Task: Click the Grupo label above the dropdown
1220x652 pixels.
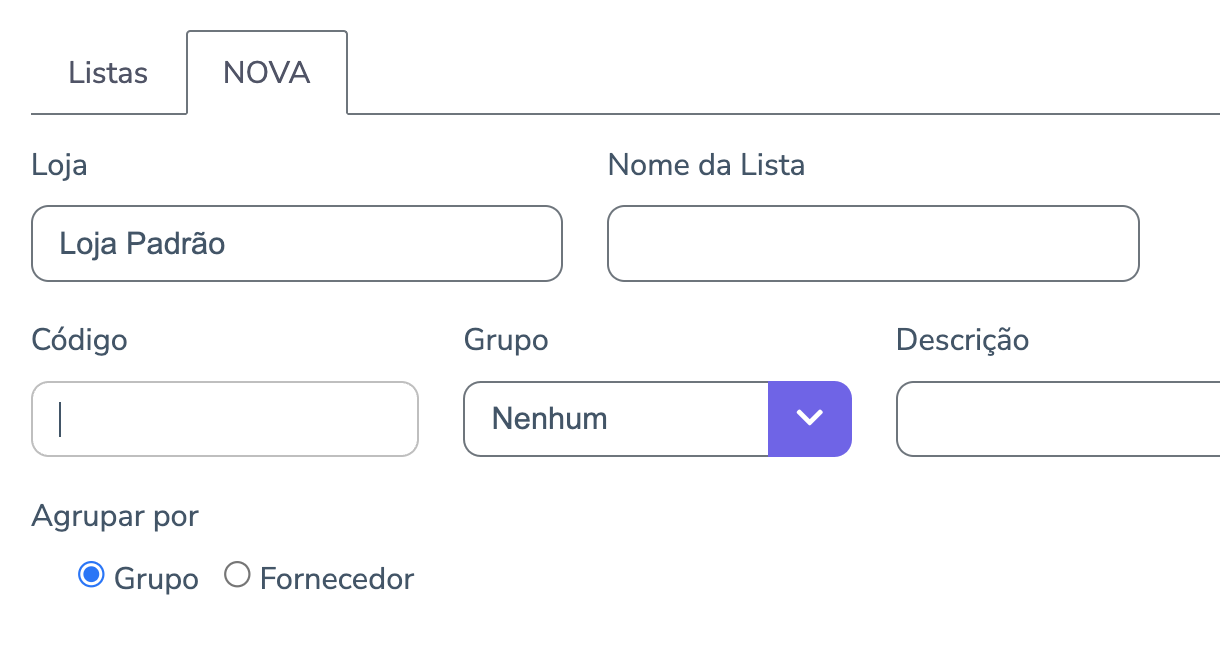Action: [x=506, y=340]
